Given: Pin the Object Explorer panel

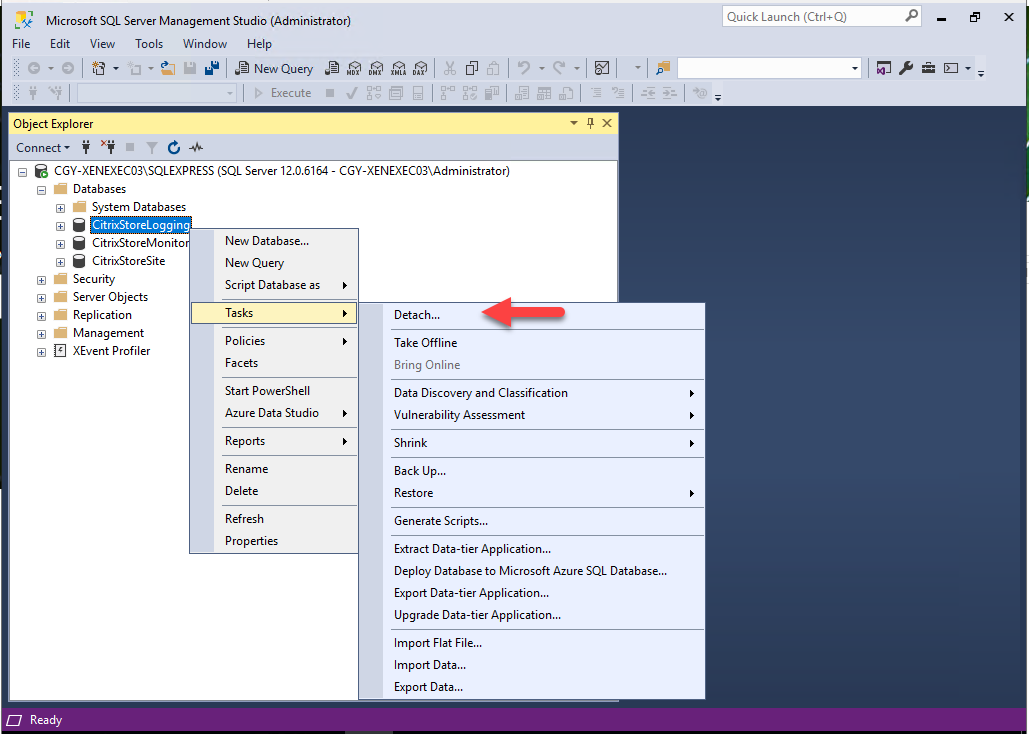Looking at the screenshot, I should 590,123.
